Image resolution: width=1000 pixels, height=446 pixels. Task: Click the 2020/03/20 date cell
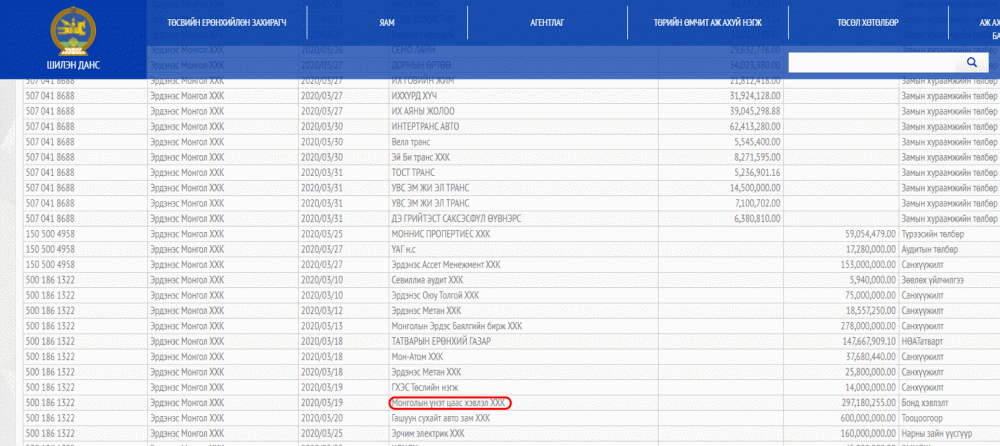pos(343,418)
